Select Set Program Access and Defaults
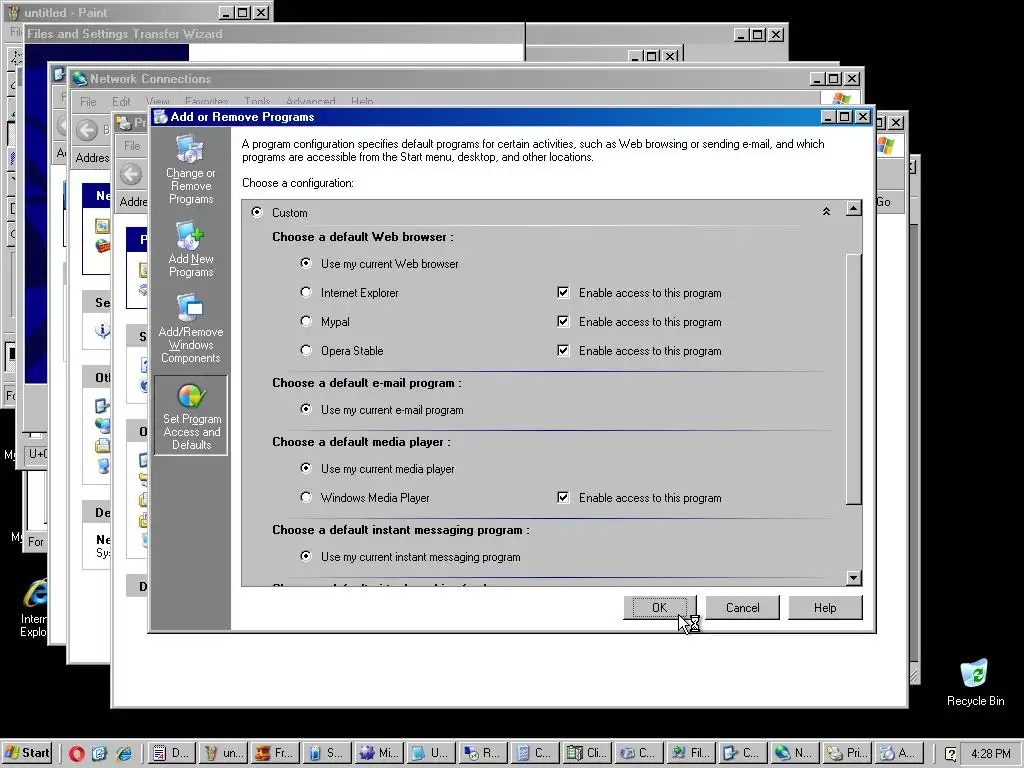1024x768 pixels. [x=191, y=415]
